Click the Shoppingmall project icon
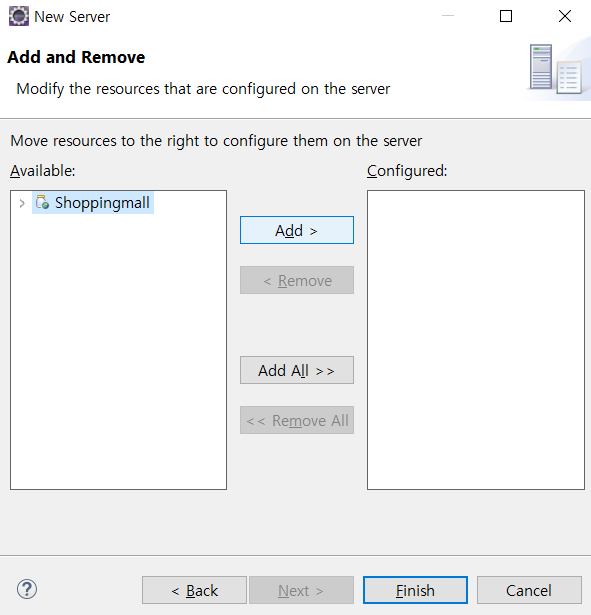This screenshot has height=615, width=591. click(x=42, y=202)
